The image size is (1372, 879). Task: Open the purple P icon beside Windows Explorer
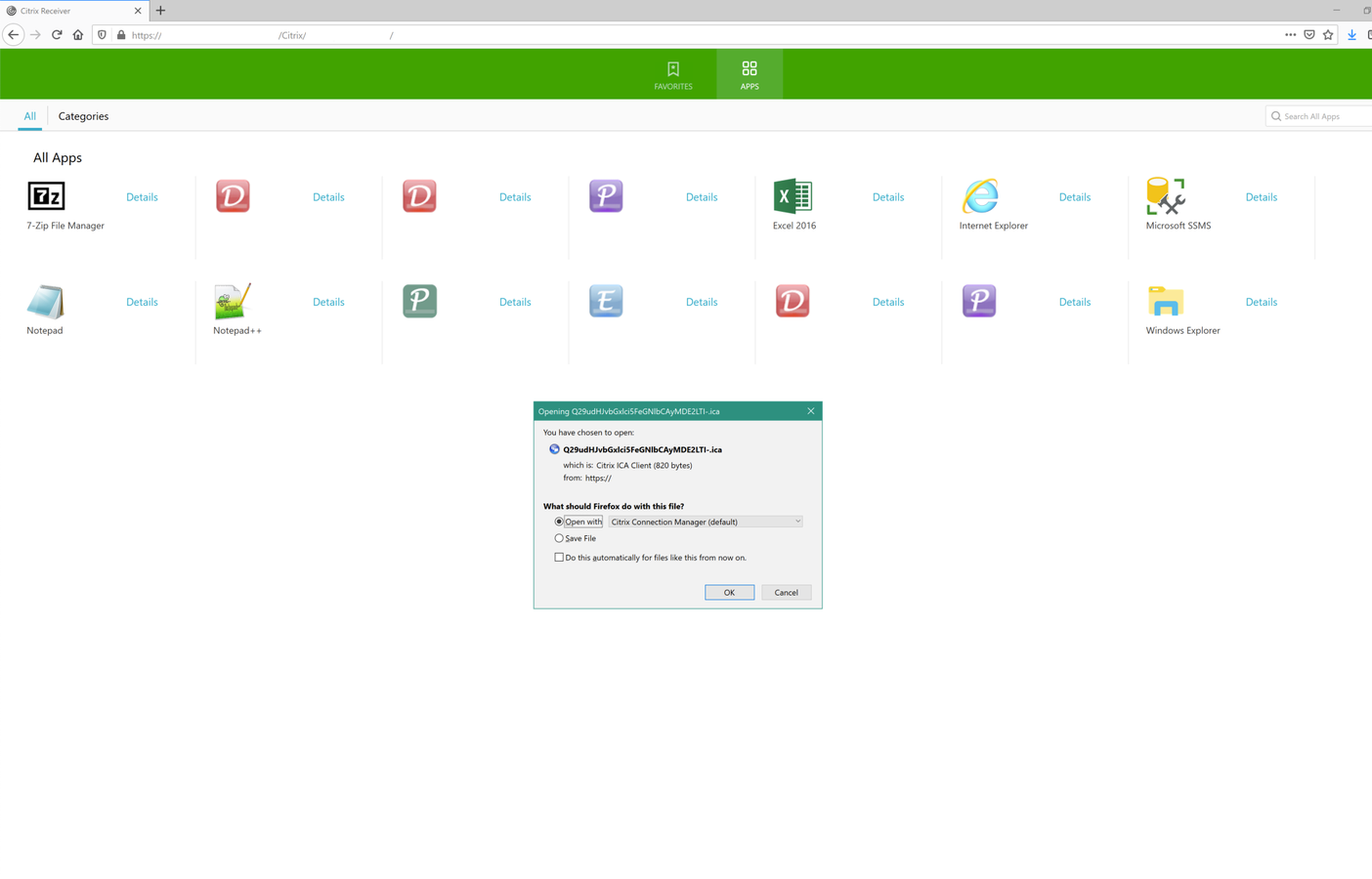point(979,302)
